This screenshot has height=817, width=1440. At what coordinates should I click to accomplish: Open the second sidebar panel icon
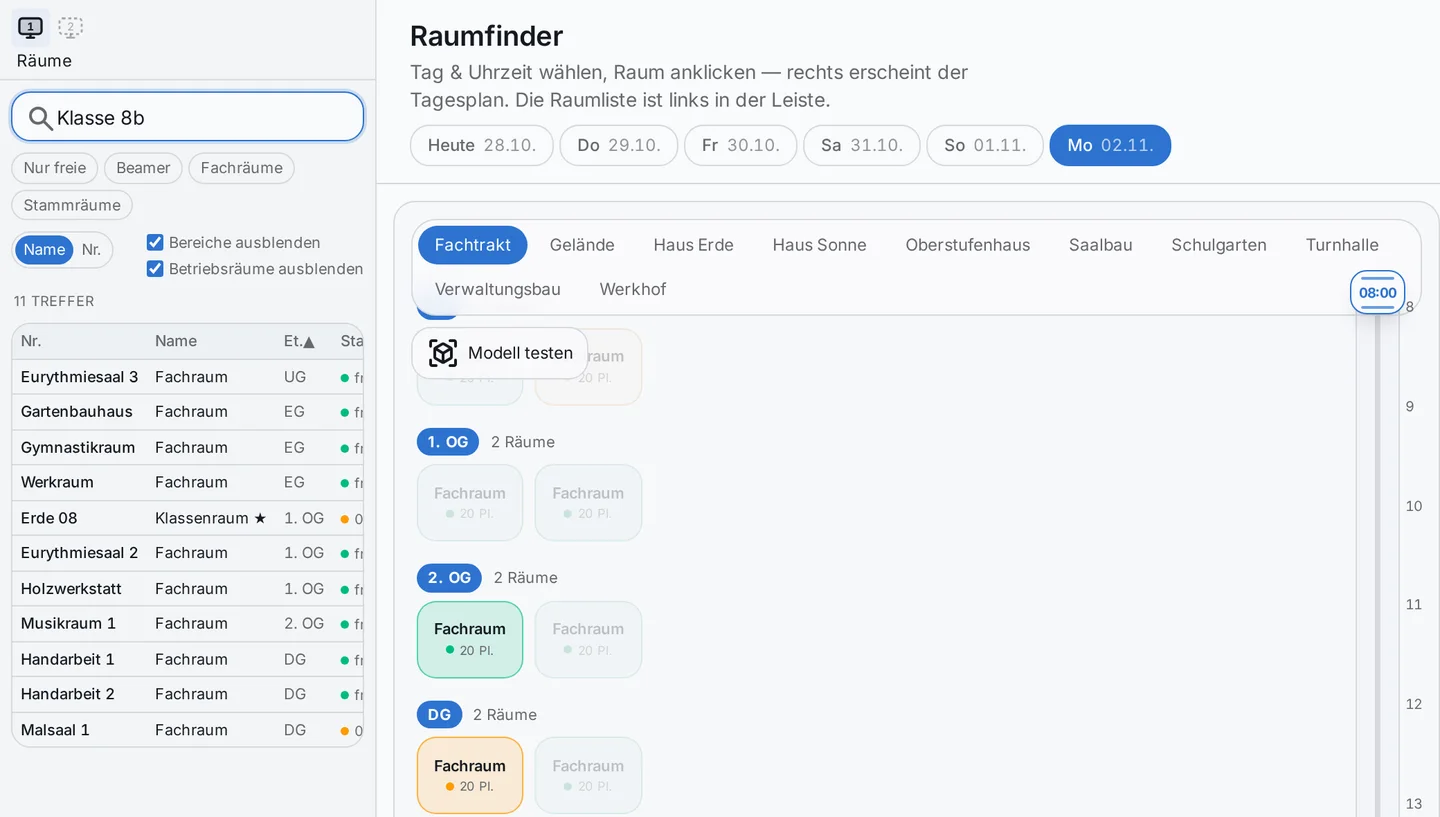pyautogui.click(x=70, y=28)
